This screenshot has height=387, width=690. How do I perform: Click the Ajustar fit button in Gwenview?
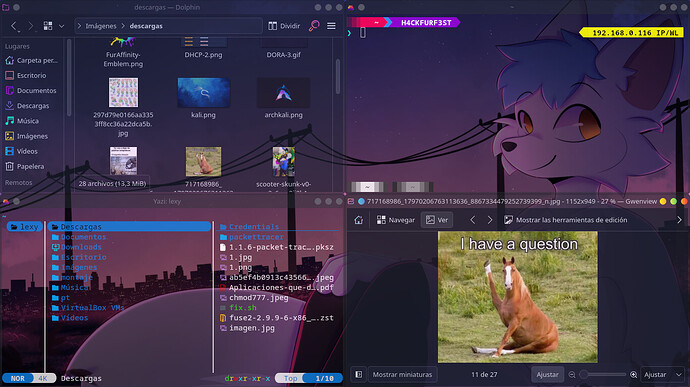pyautogui.click(x=547, y=375)
